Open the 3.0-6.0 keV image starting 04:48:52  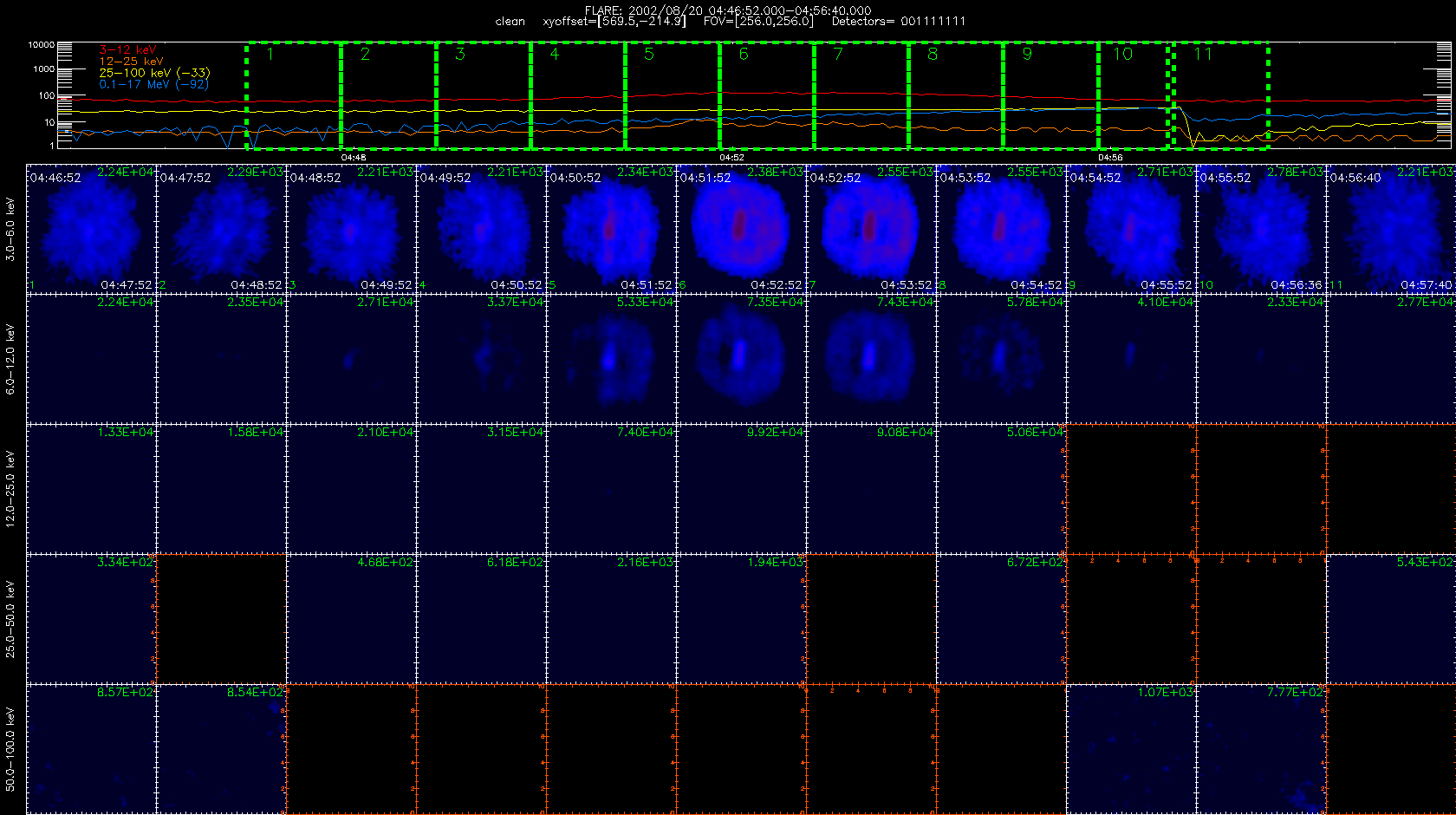[x=351, y=229]
